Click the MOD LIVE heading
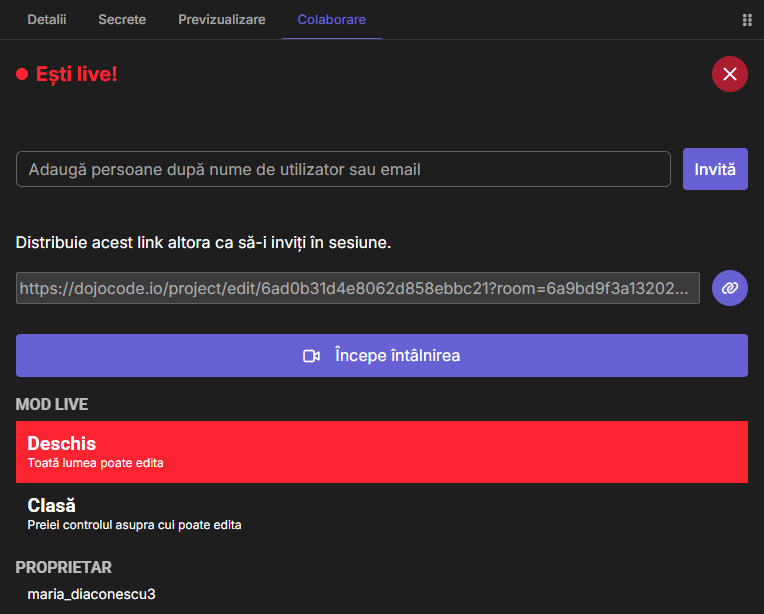The width and height of the screenshot is (764, 614). pos(52,404)
